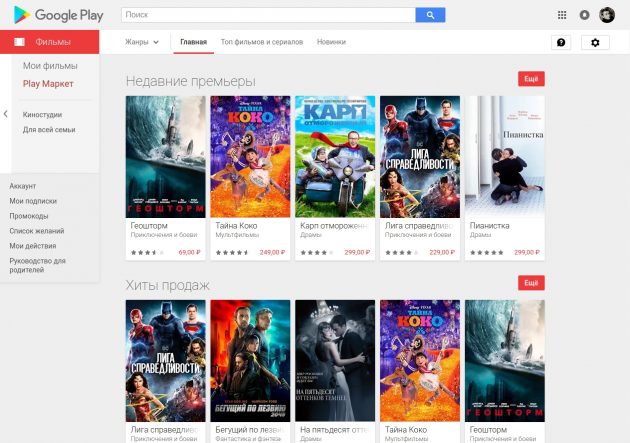The width and height of the screenshot is (630, 443).
Task: Open the notifications bell icon
Action: [584, 15]
